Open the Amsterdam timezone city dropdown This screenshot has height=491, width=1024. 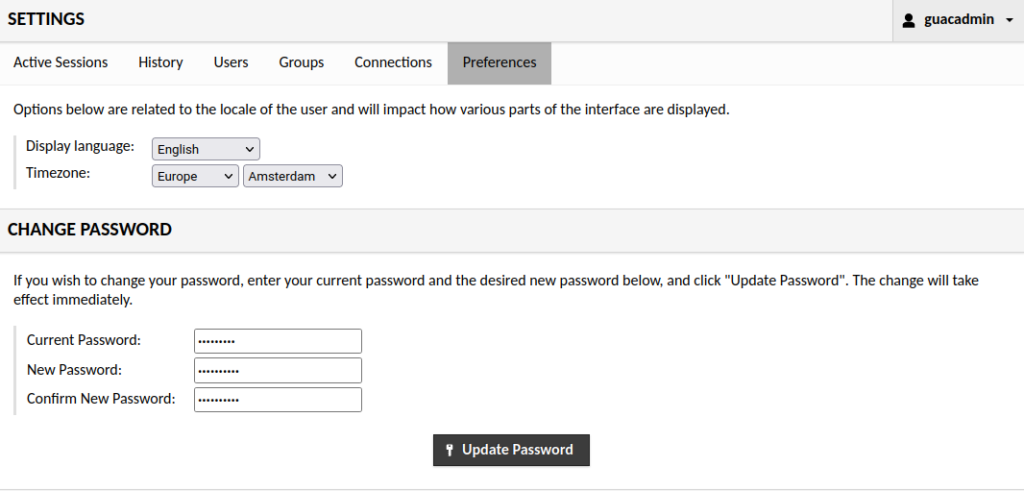[x=293, y=176]
